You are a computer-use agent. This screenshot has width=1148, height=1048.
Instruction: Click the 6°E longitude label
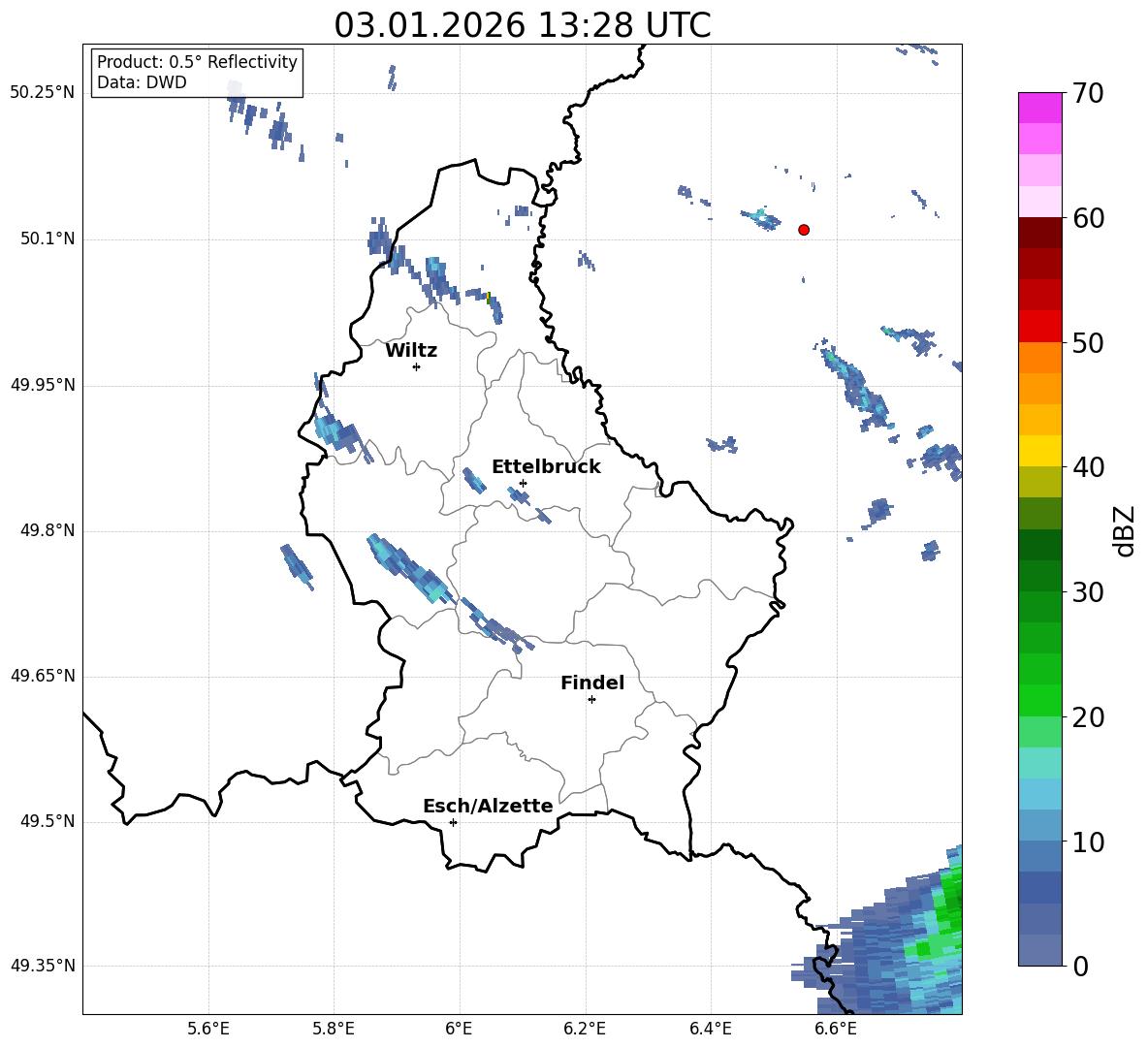tap(459, 1029)
